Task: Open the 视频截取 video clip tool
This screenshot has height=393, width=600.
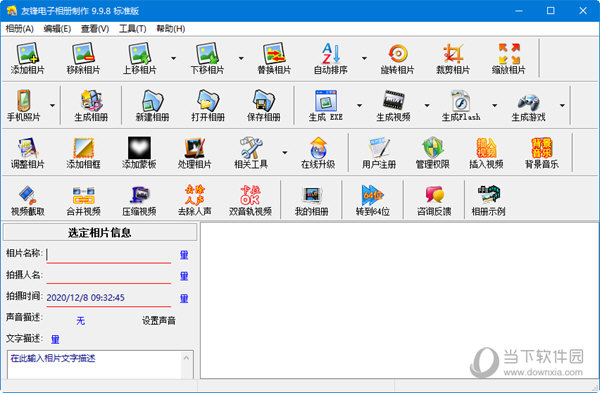Action: pos(28,200)
